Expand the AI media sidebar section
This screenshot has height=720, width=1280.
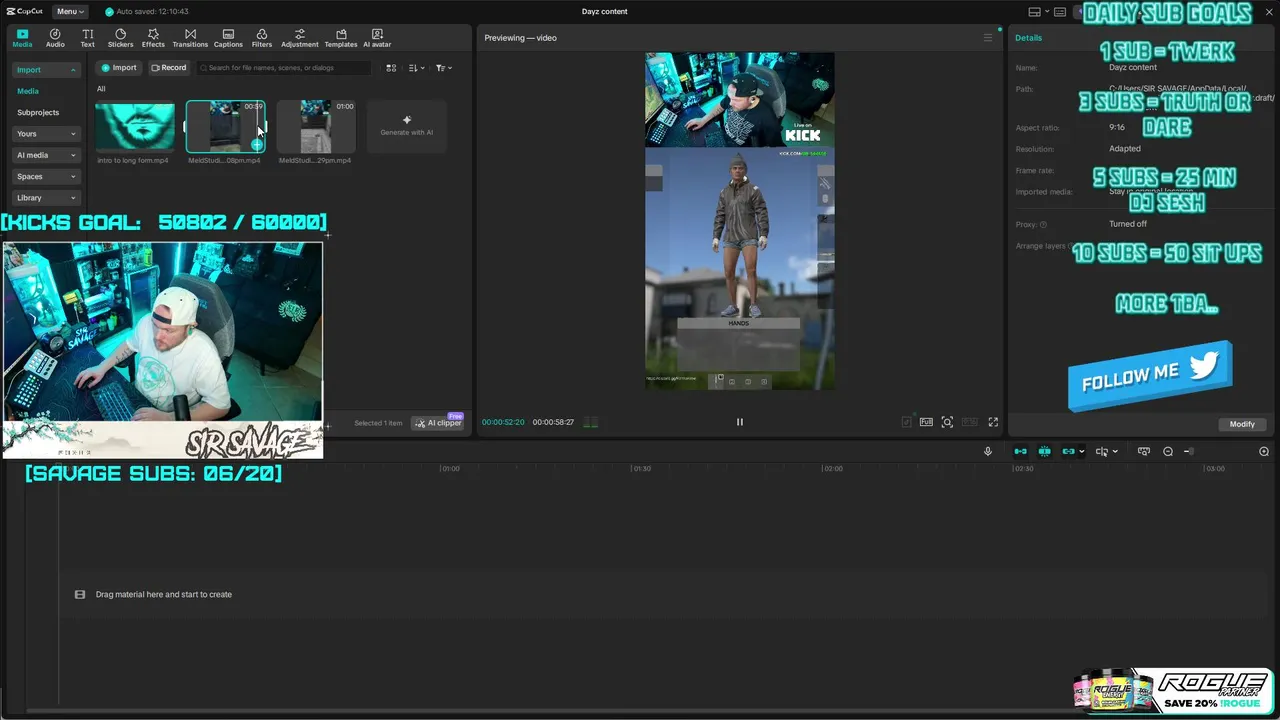(46, 155)
